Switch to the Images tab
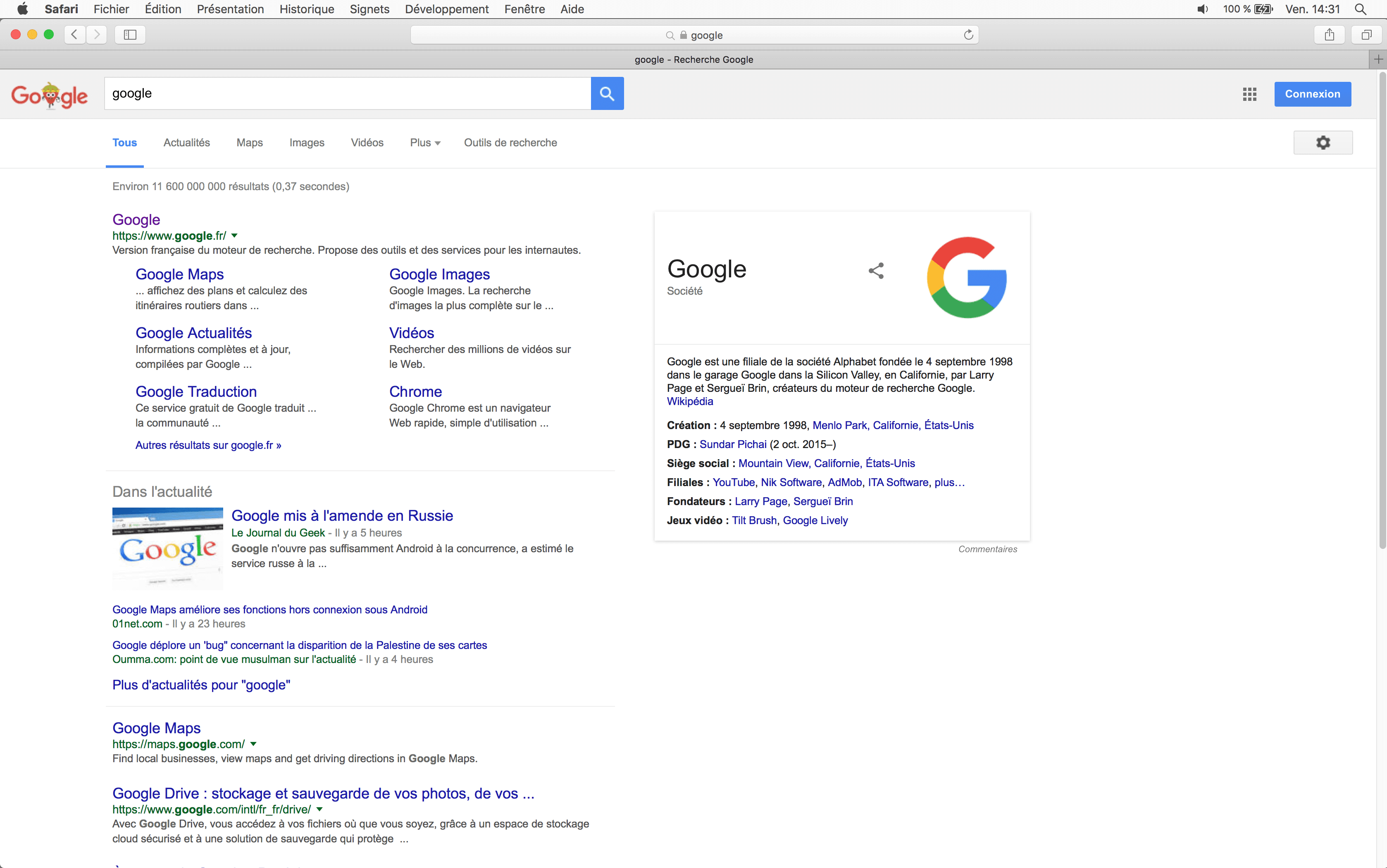 306,143
